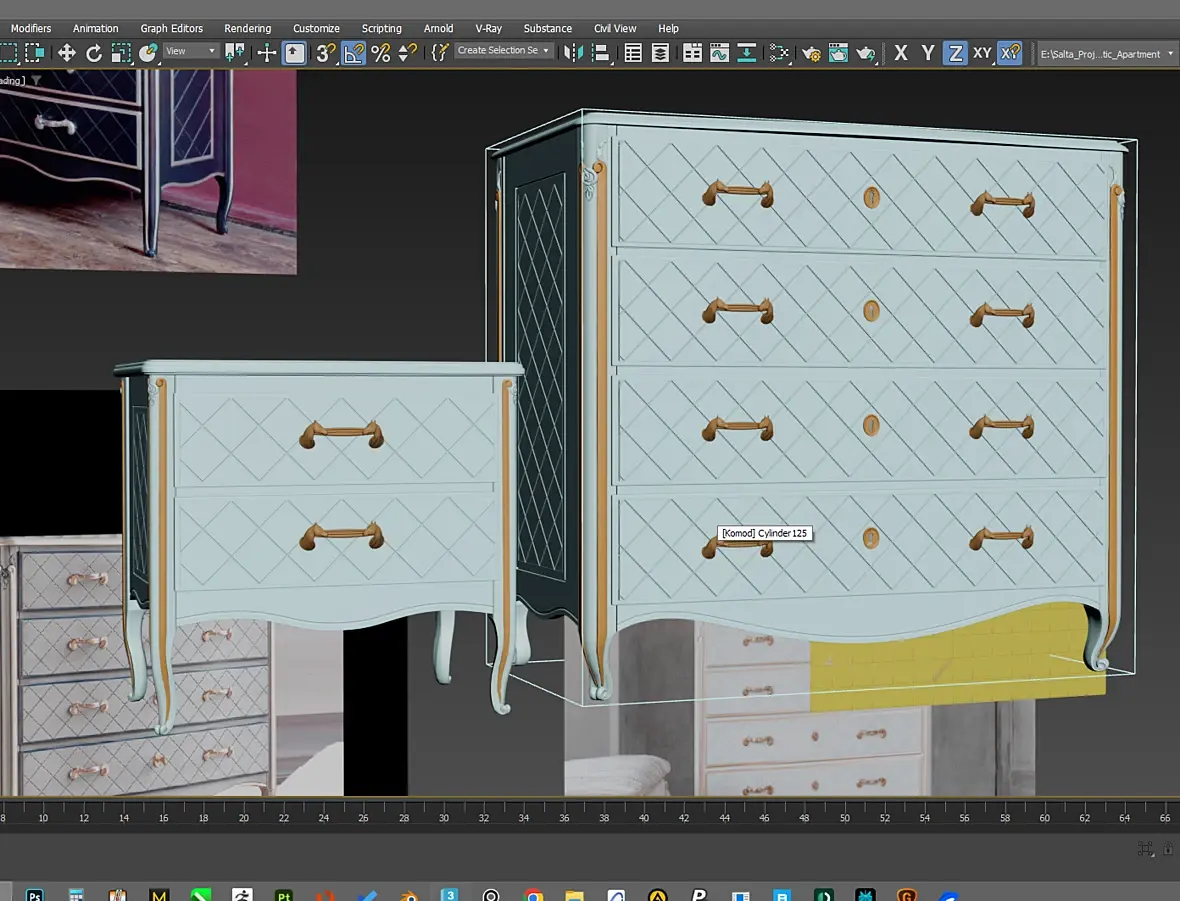Screen dimensions: 1180x901
Task: Select the Move tool
Action: pyautogui.click(x=66, y=53)
